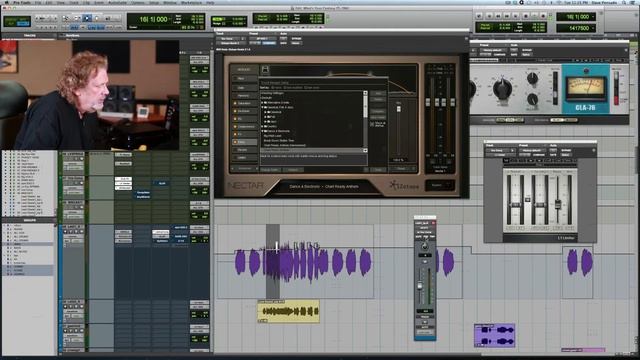
Task: Open the Setup menu
Action: point(154,2)
